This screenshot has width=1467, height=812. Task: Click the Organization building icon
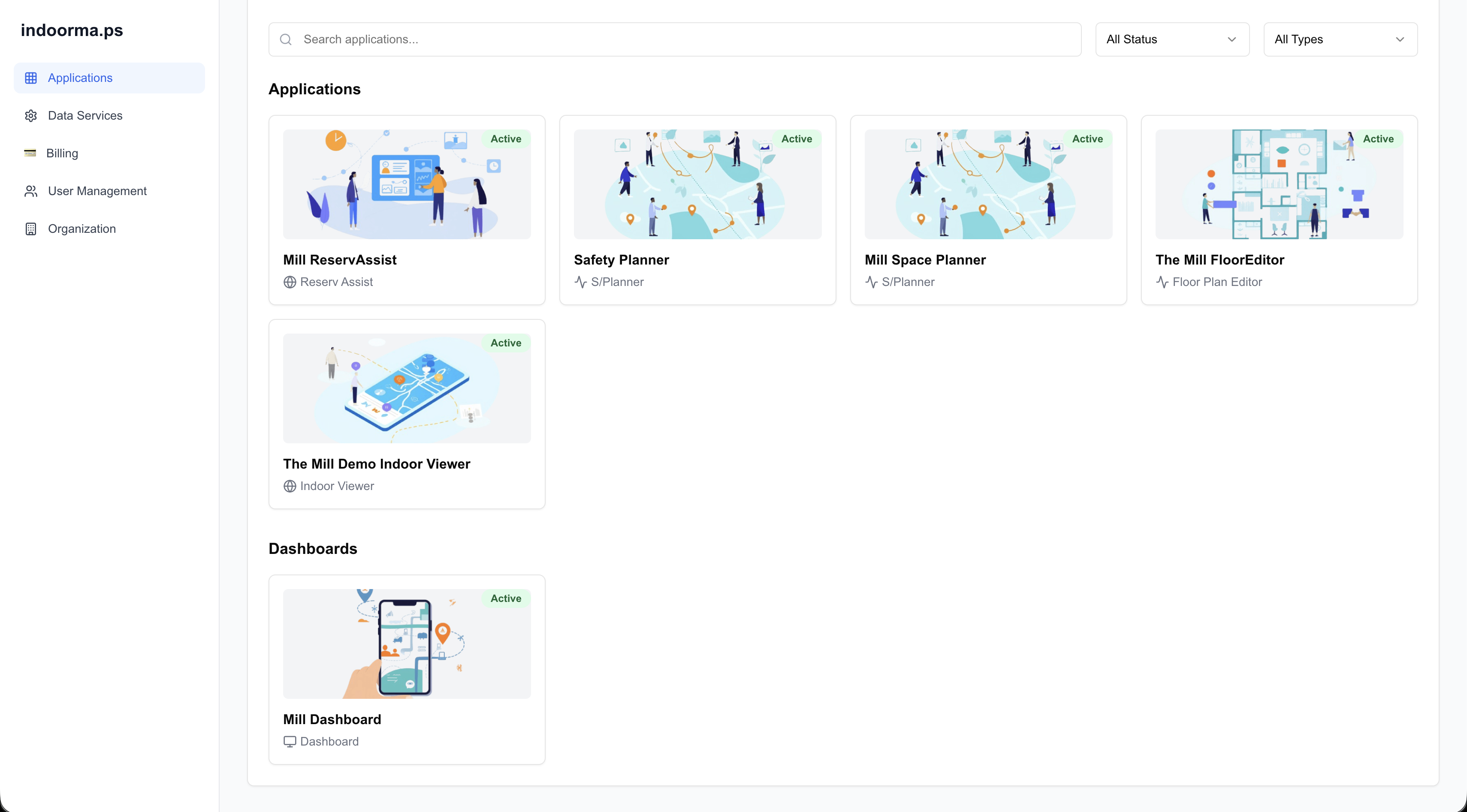click(x=31, y=229)
